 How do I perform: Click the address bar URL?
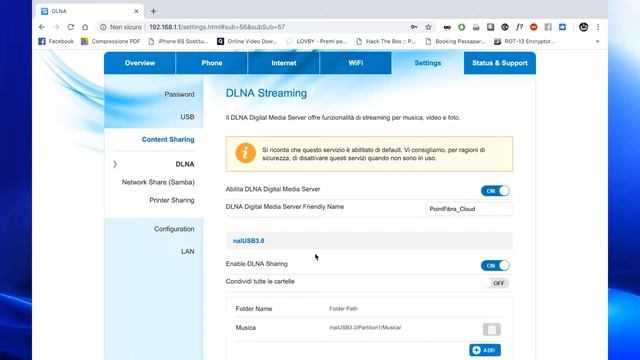click(217, 27)
